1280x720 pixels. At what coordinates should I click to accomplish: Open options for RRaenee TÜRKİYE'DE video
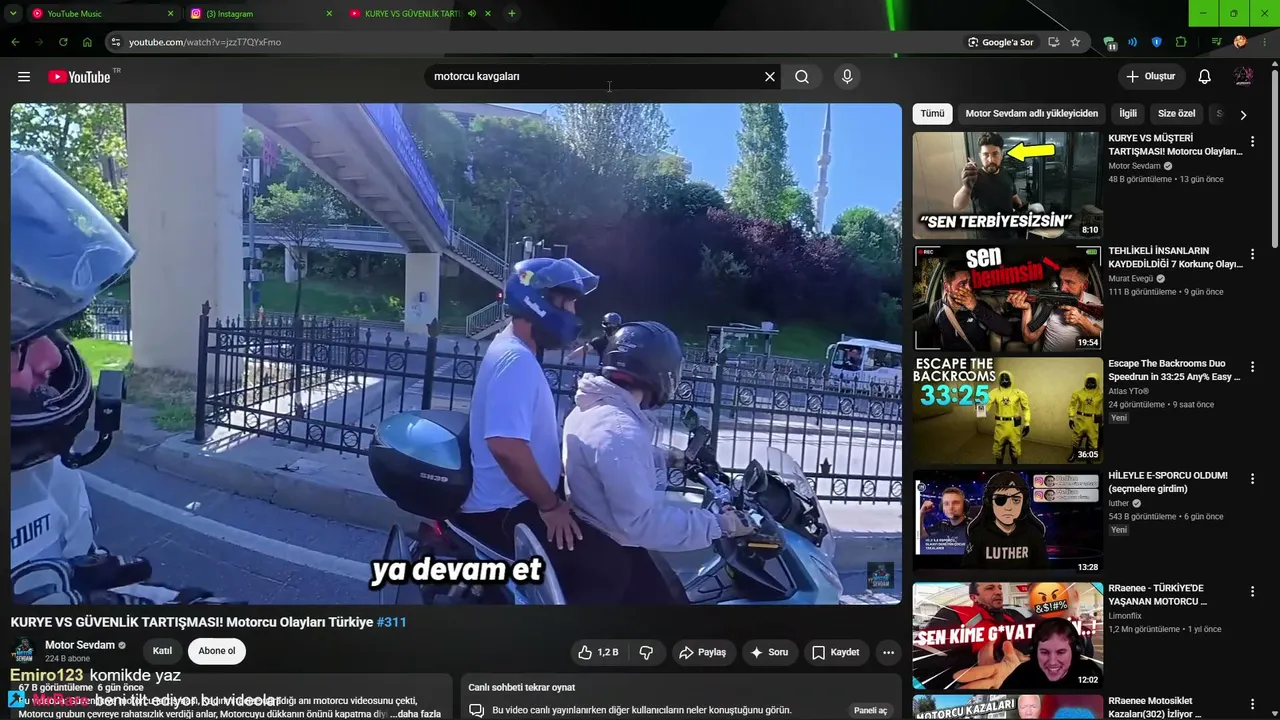point(1252,592)
